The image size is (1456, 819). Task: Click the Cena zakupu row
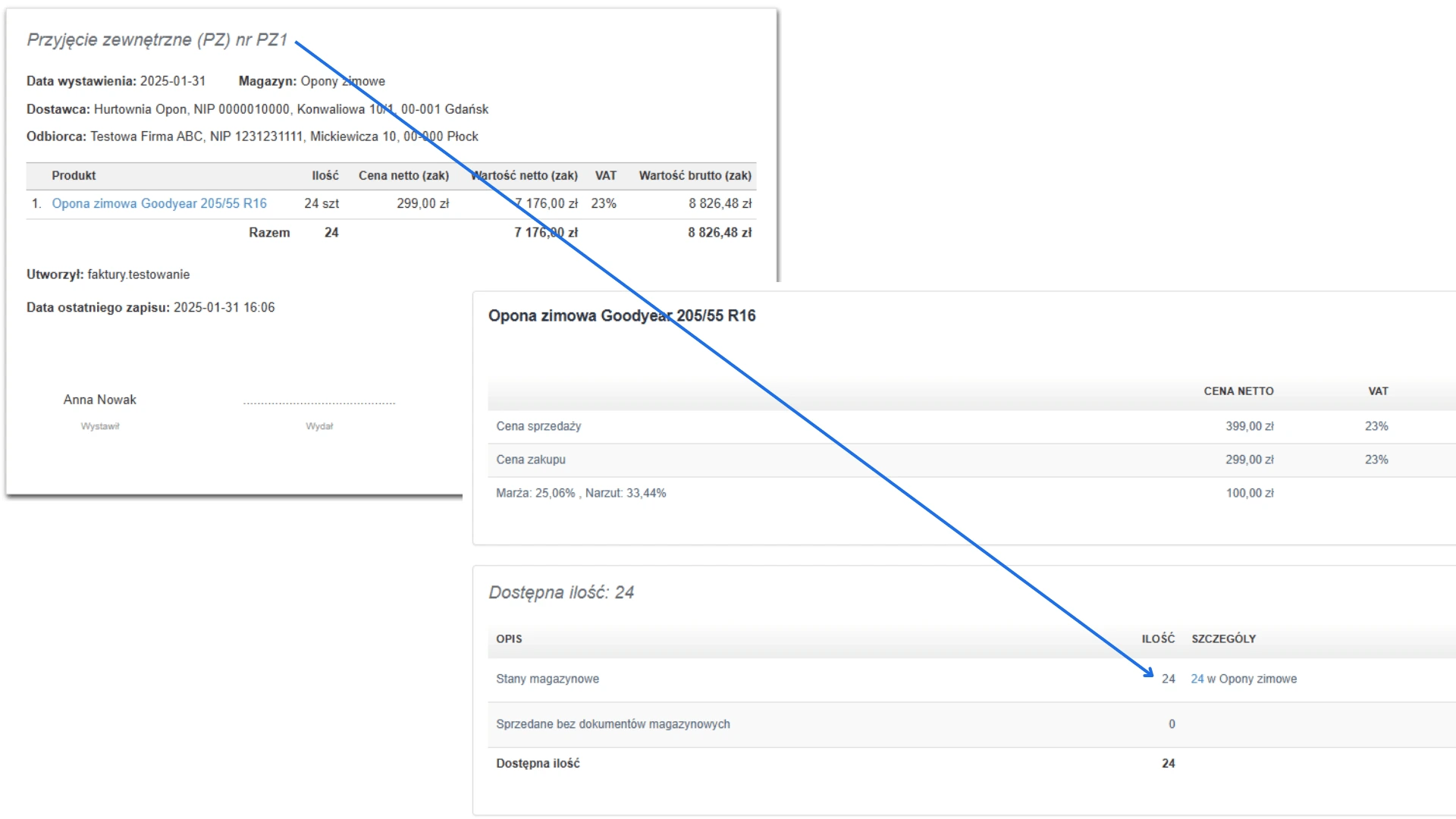531,460
